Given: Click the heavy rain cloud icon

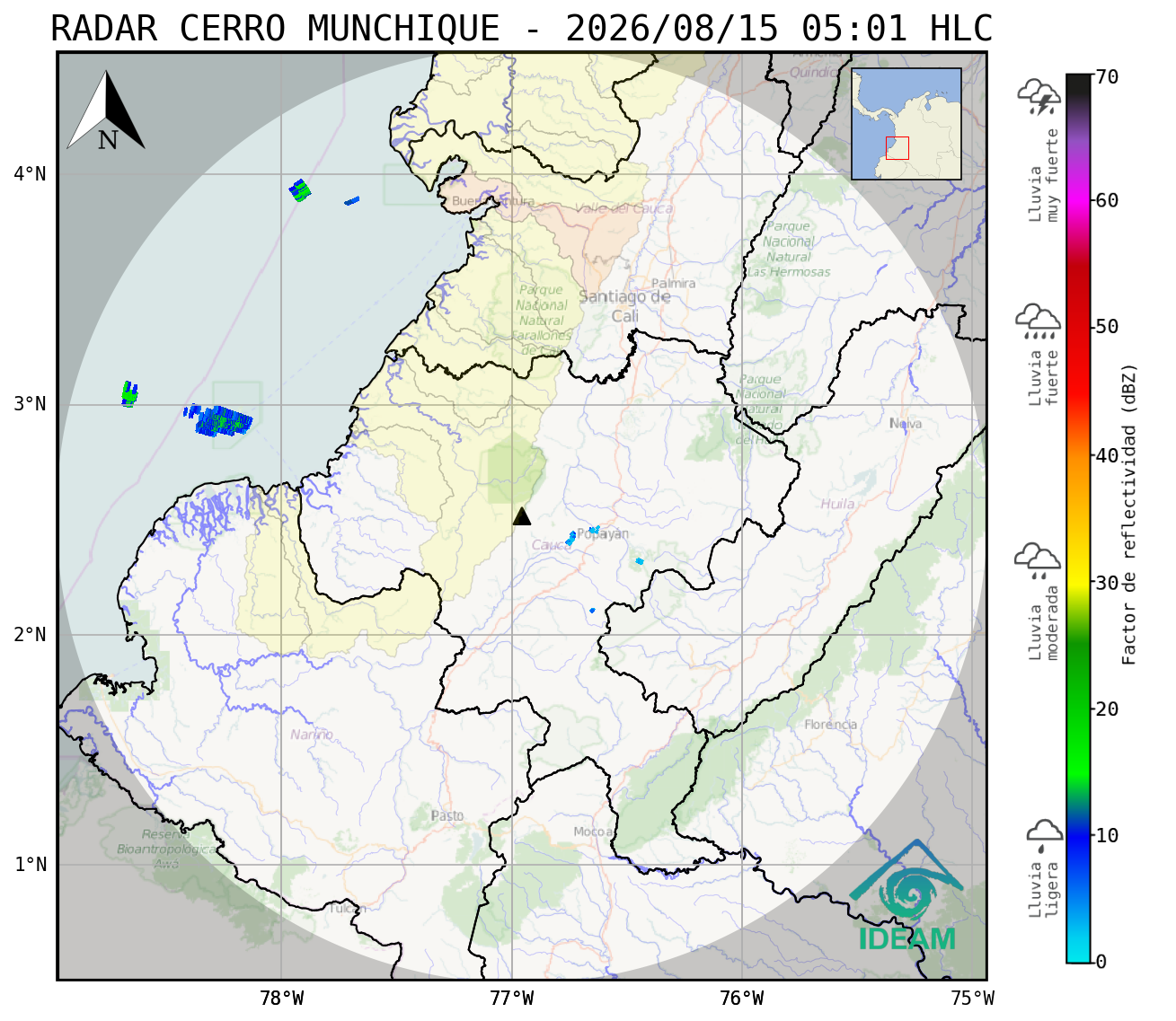Looking at the screenshot, I should pos(1038,321).
